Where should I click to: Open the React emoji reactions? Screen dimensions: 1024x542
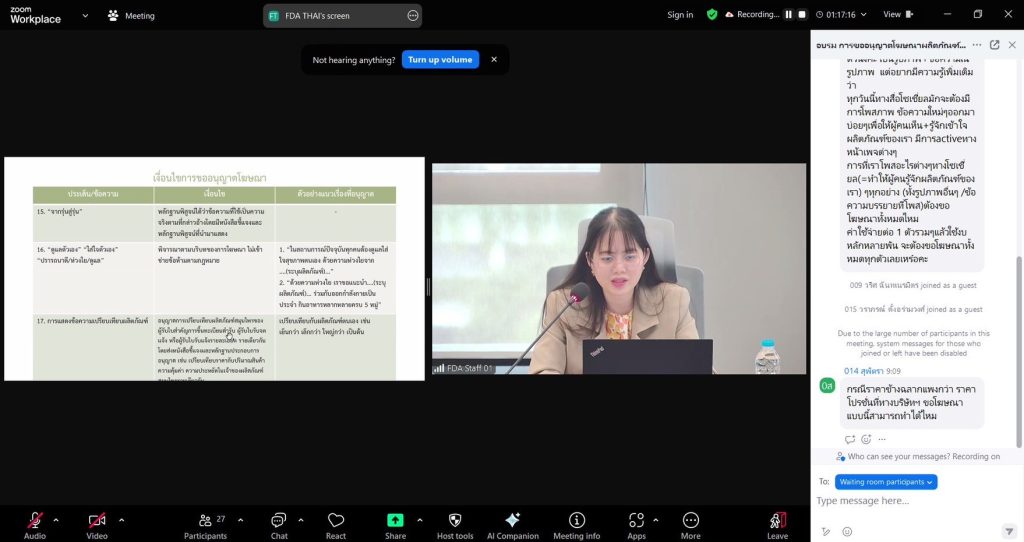tap(336, 523)
